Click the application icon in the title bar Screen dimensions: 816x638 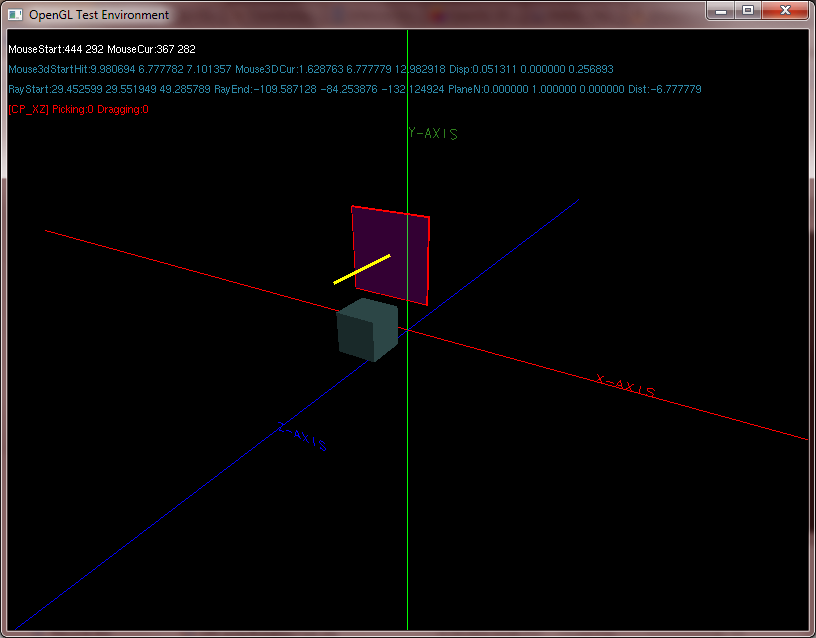[15, 15]
